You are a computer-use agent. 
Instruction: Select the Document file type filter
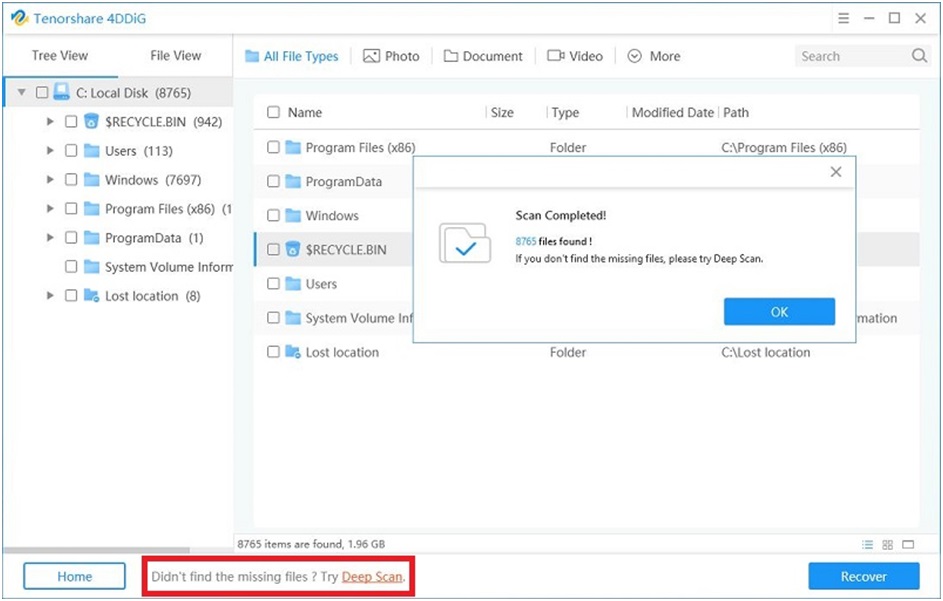pyautogui.click(x=483, y=56)
